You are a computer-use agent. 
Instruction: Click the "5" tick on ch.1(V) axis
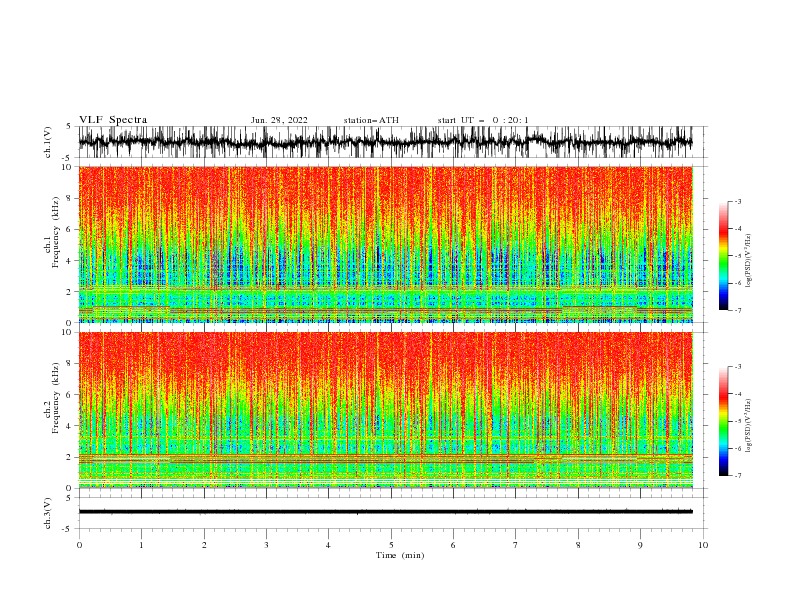[x=70, y=127]
